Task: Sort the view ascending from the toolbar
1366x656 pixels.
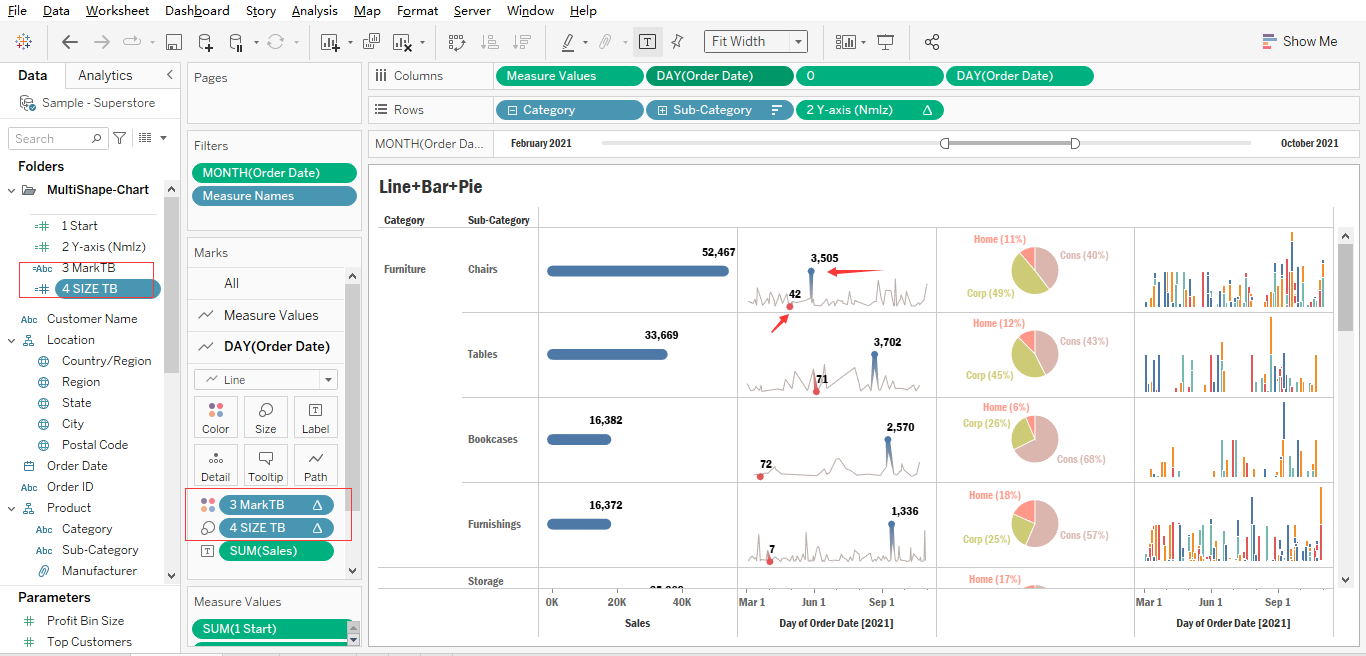Action: click(x=488, y=41)
